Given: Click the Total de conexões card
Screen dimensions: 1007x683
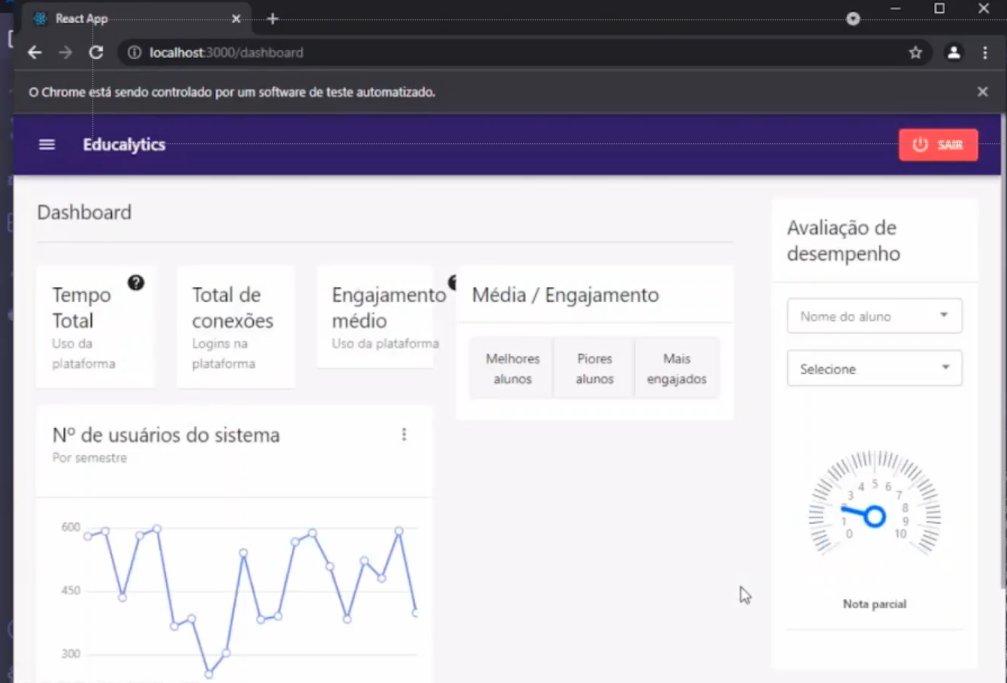Looking at the screenshot, I should click(x=236, y=327).
